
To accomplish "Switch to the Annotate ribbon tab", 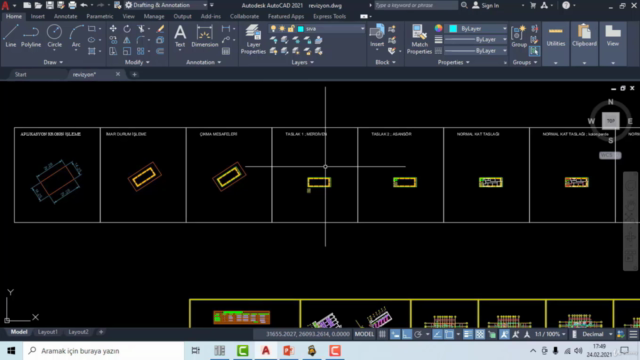I will 65,16.
